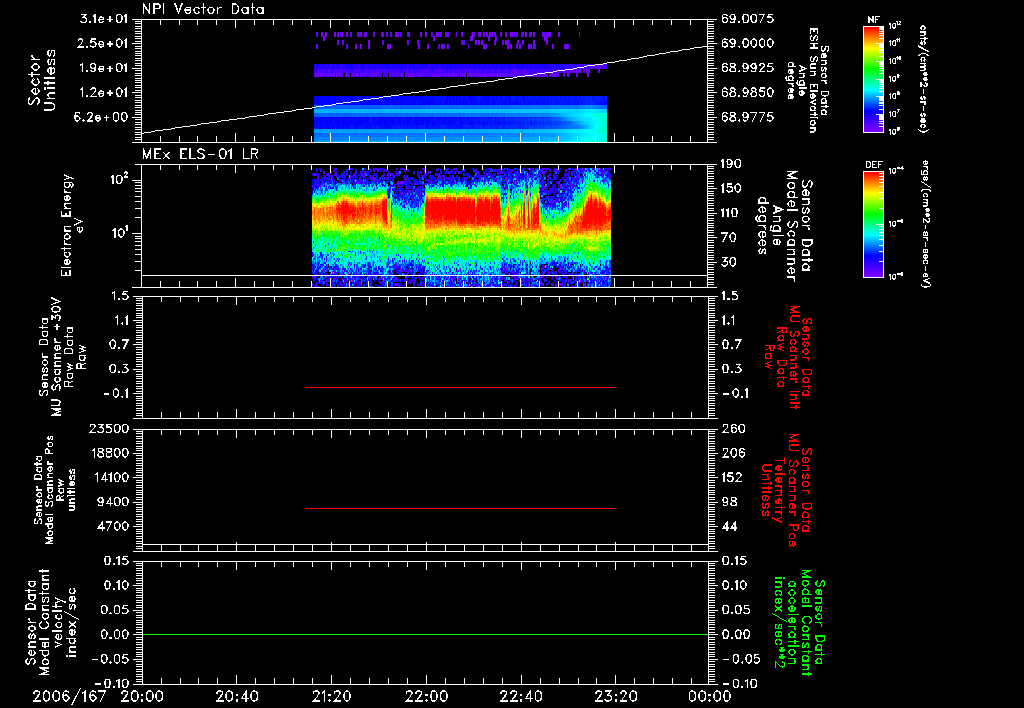Screen dimensions: 1024x708
Task: Select the "MEx ELS-01 LR" panel title
Action: click(200, 154)
